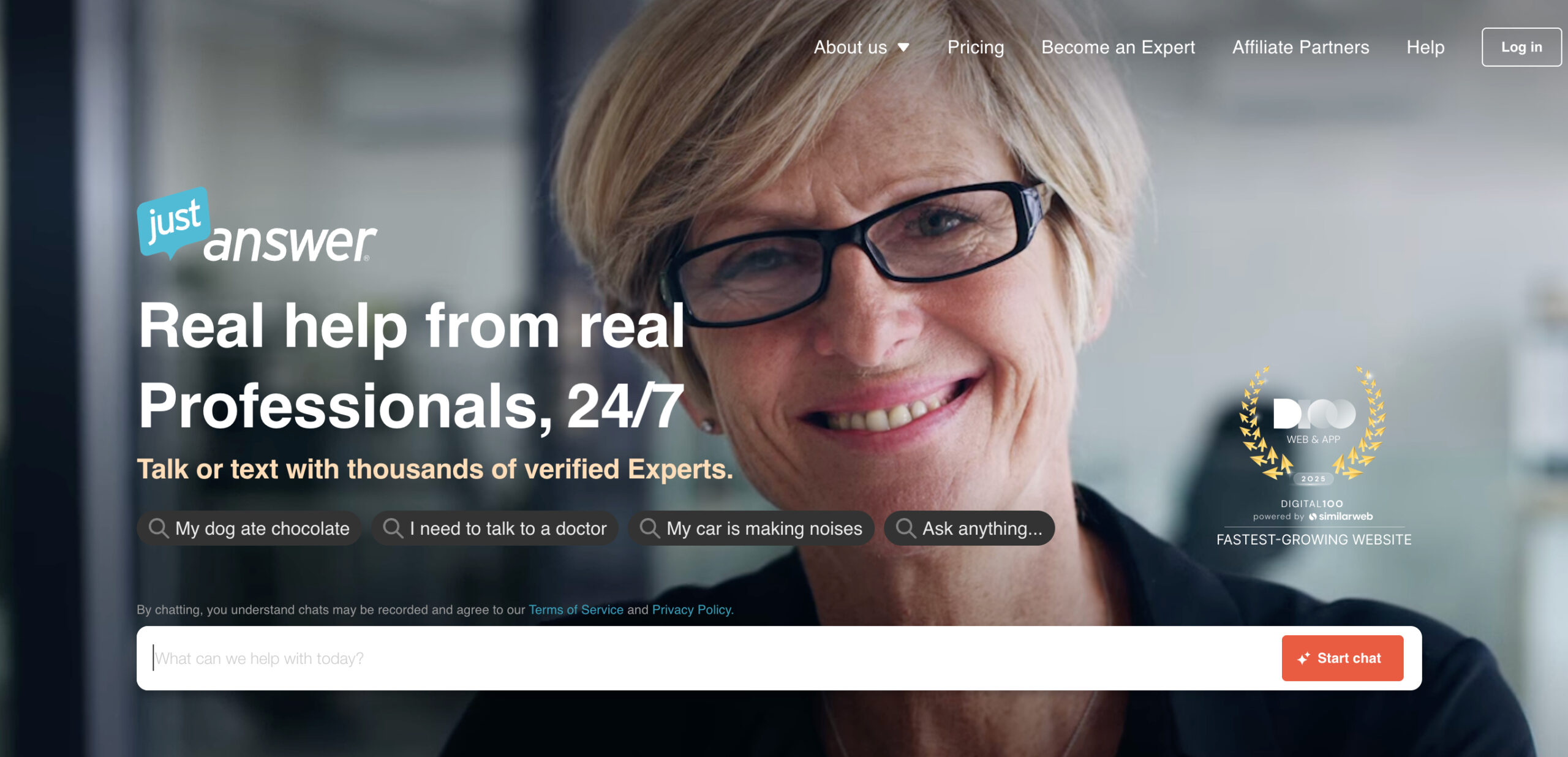Viewport: 1568px width, 757px height.
Task: Click the magnifier icon beside dog chocolate
Action: pos(159,528)
